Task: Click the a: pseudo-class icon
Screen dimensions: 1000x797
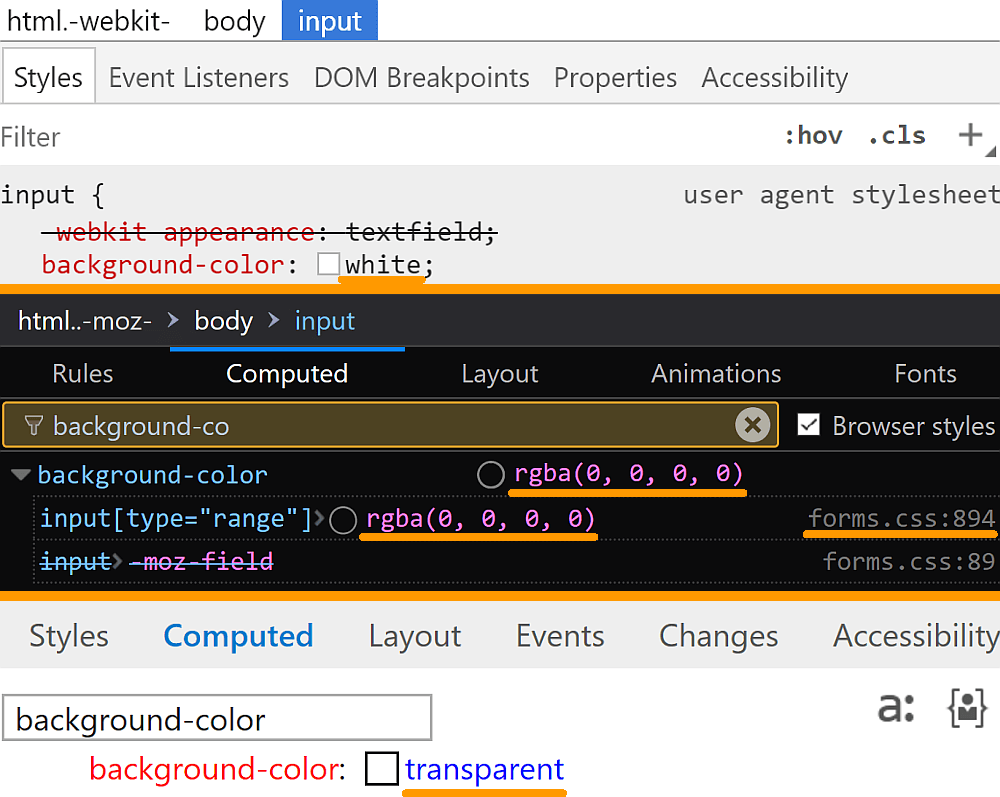Action: pyautogui.click(x=895, y=708)
